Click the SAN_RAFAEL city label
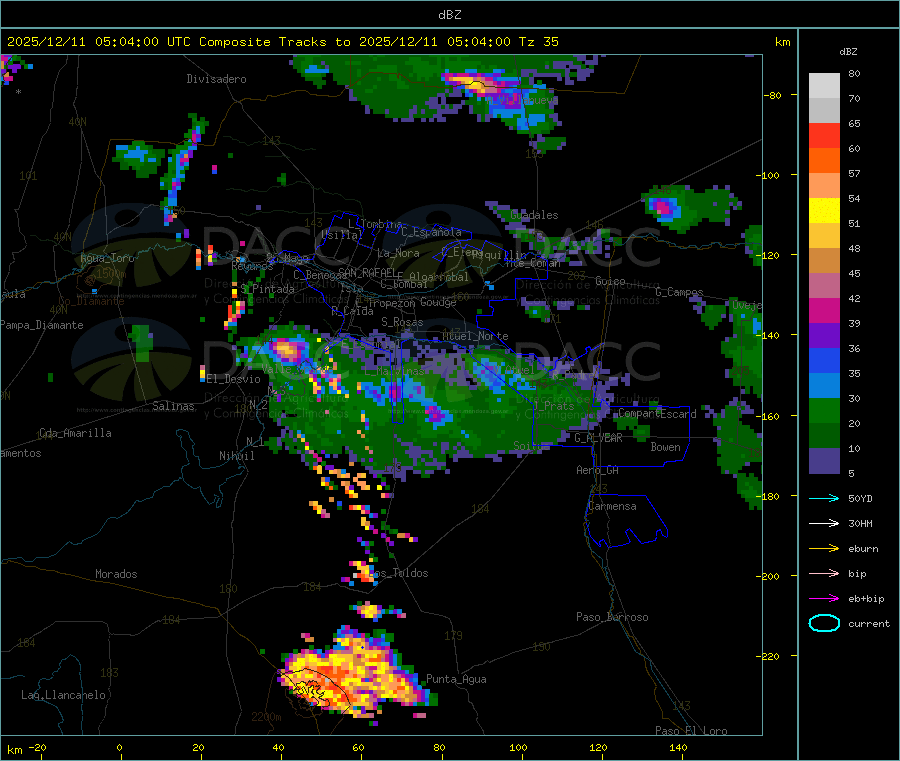 [367, 272]
